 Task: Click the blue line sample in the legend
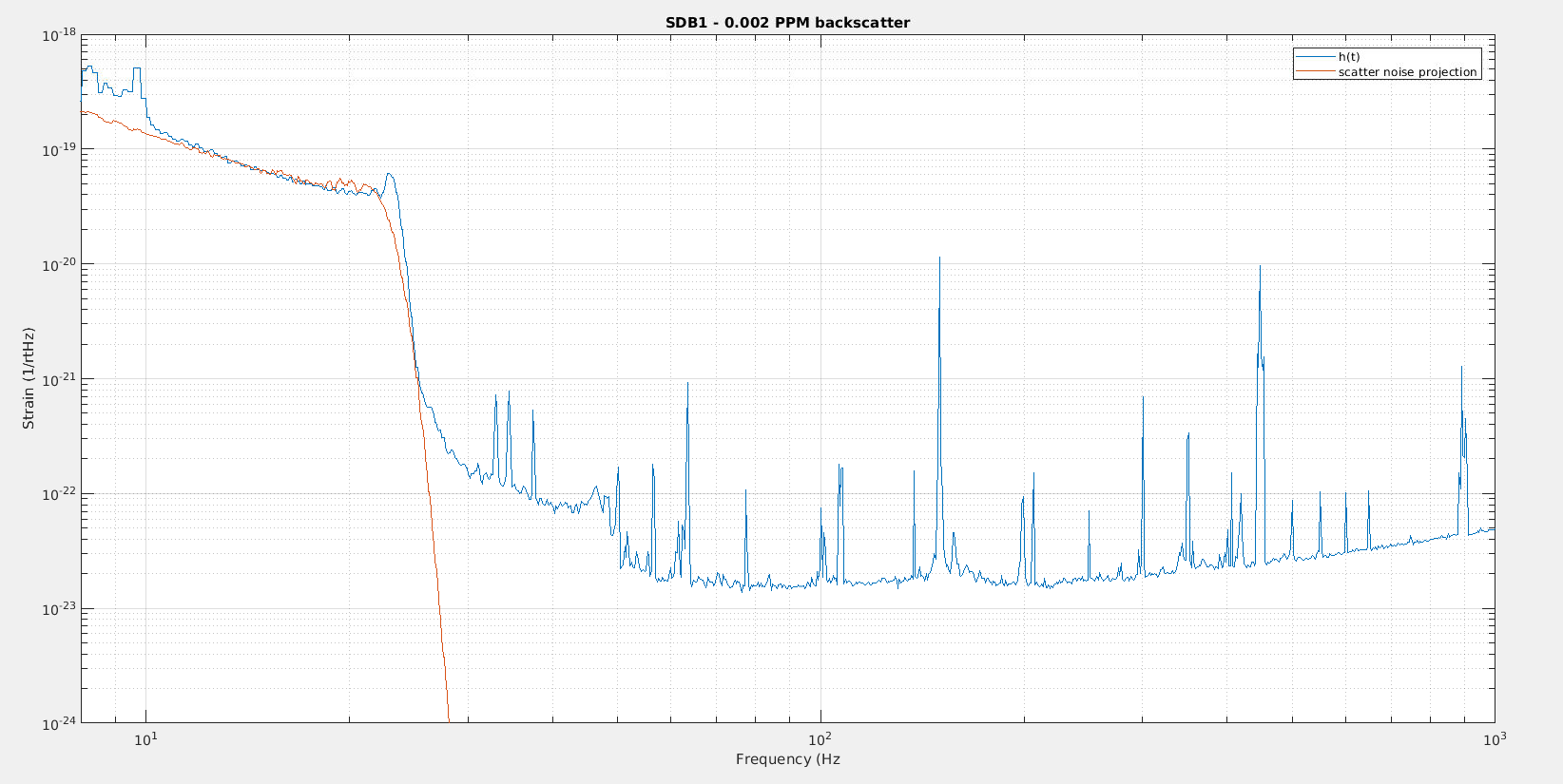[x=1316, y=57]
